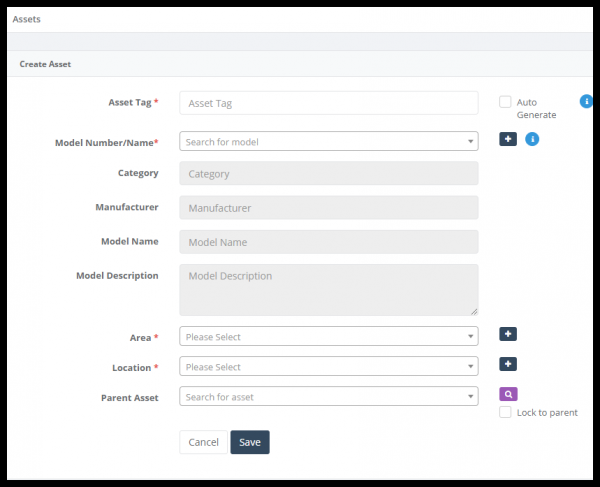Click the Assets breadcrumb text
This screenshot has width=600, height=487.
(x=26, y=19)
